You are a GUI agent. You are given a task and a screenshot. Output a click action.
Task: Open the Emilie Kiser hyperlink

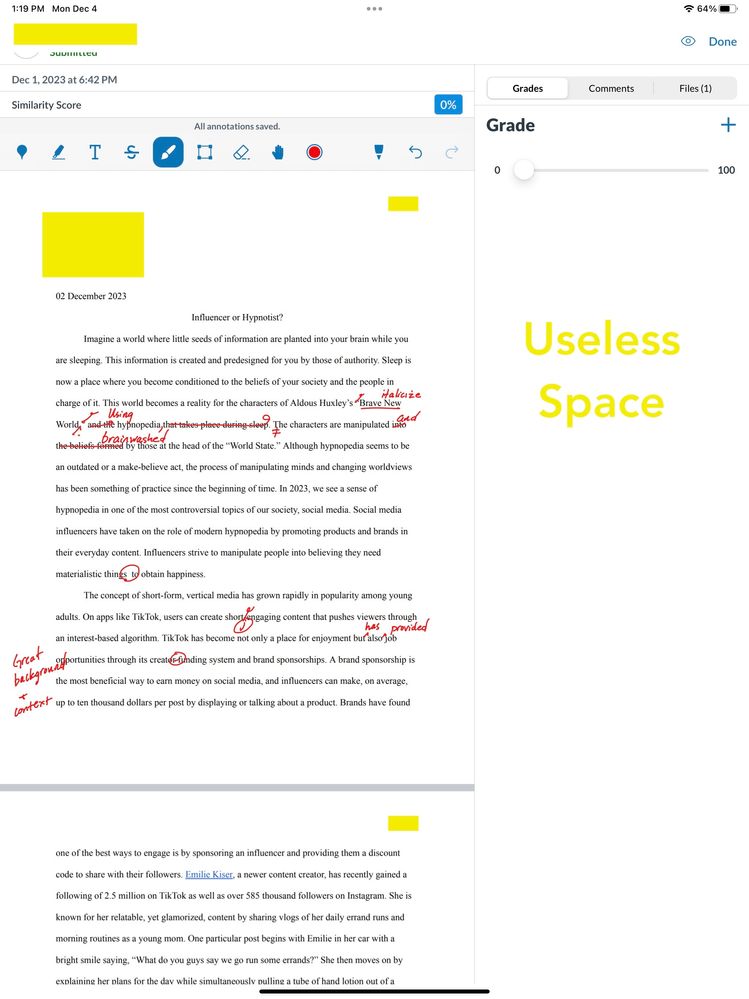[208, 874]
